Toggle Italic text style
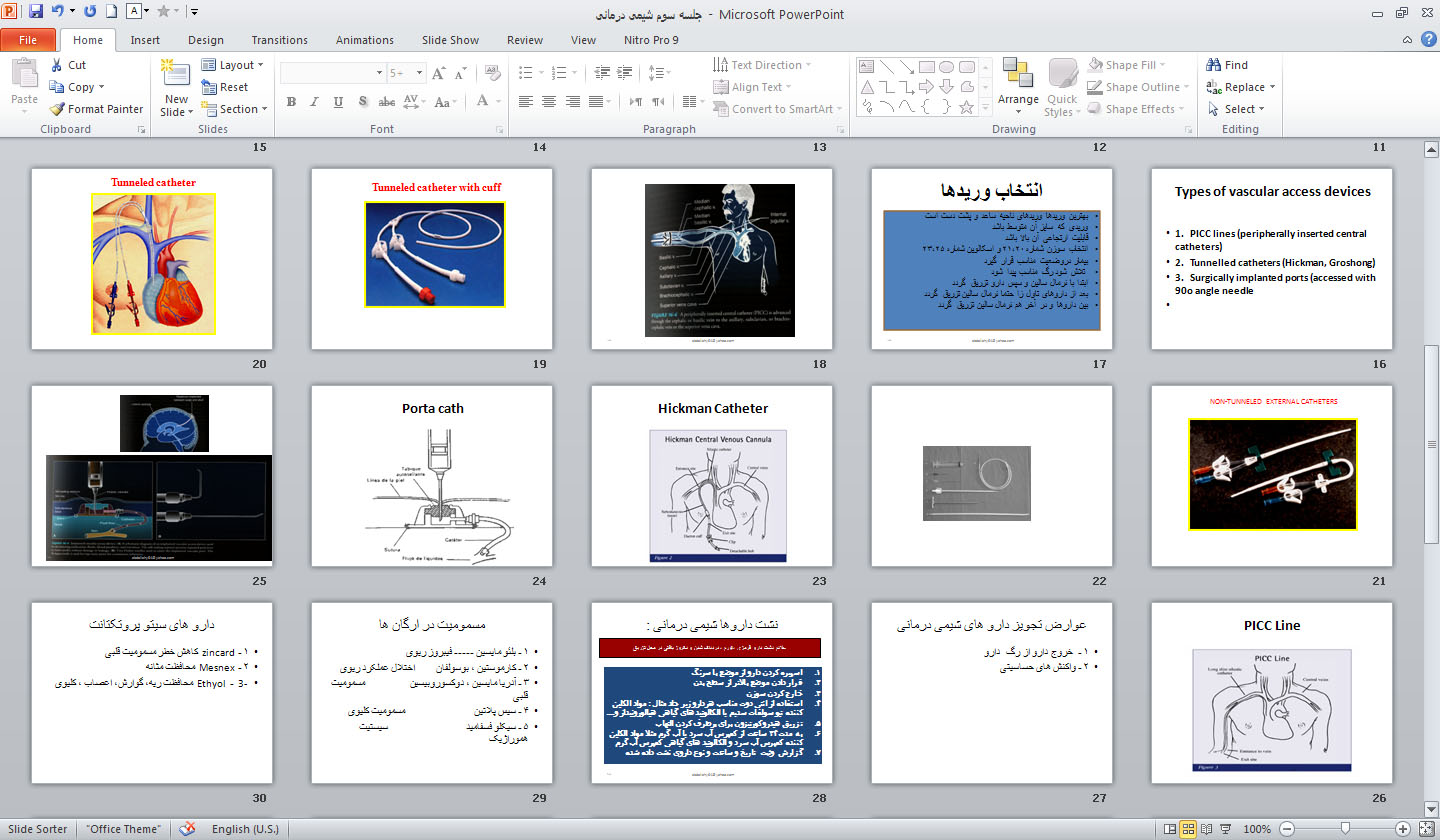The height and width of the screenshot is (840, 1440). click(314, 102)
